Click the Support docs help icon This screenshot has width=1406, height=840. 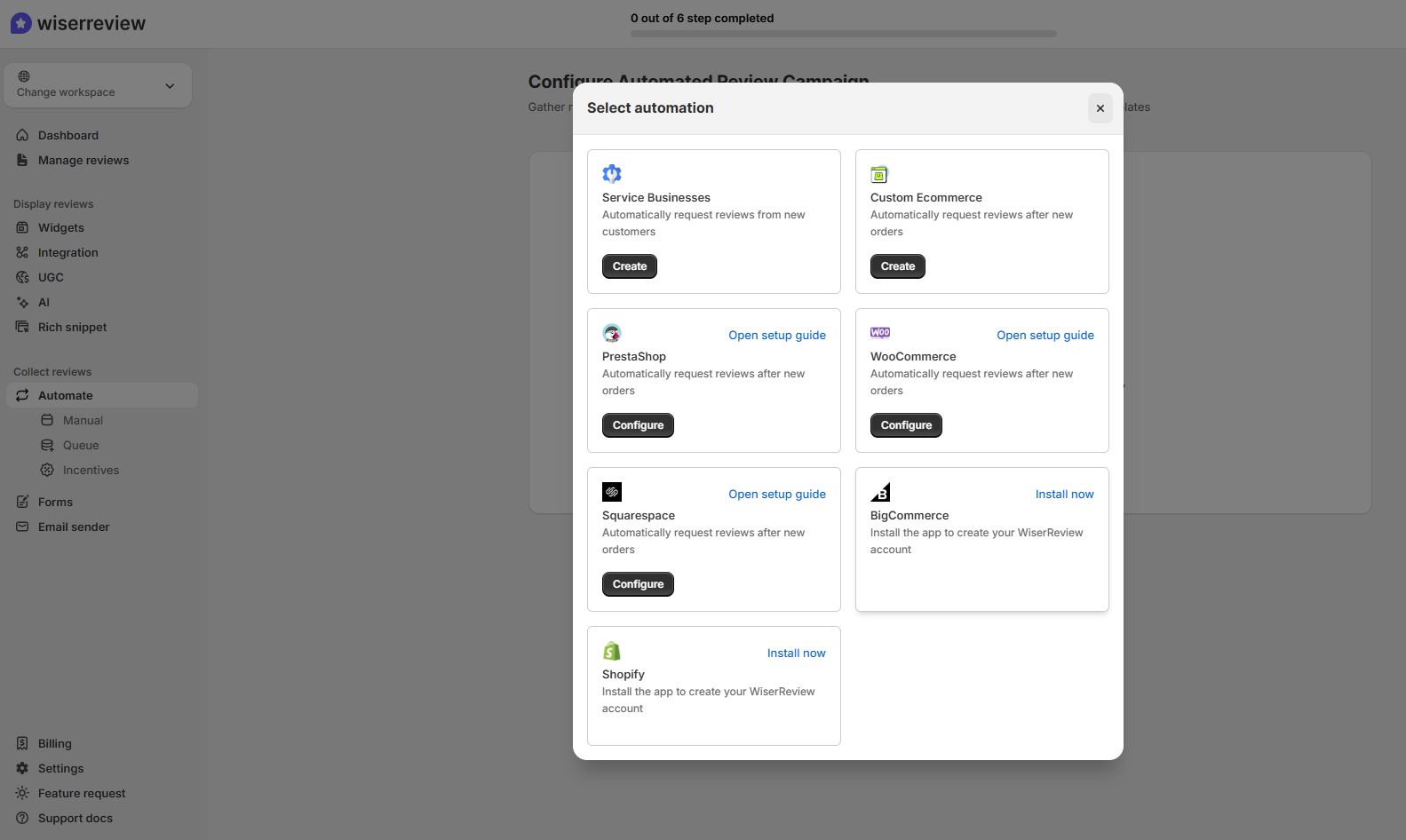(22, 818)
